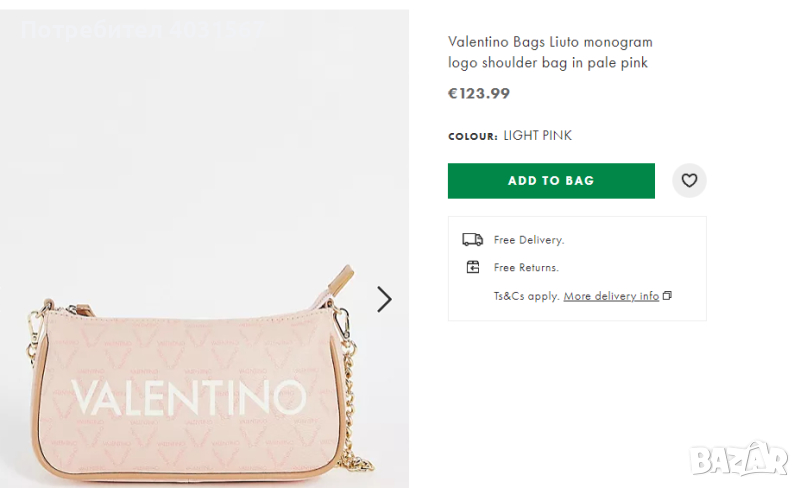Click the Ts&Cs apply text
The image size is (800, 488).
point(526,296)
